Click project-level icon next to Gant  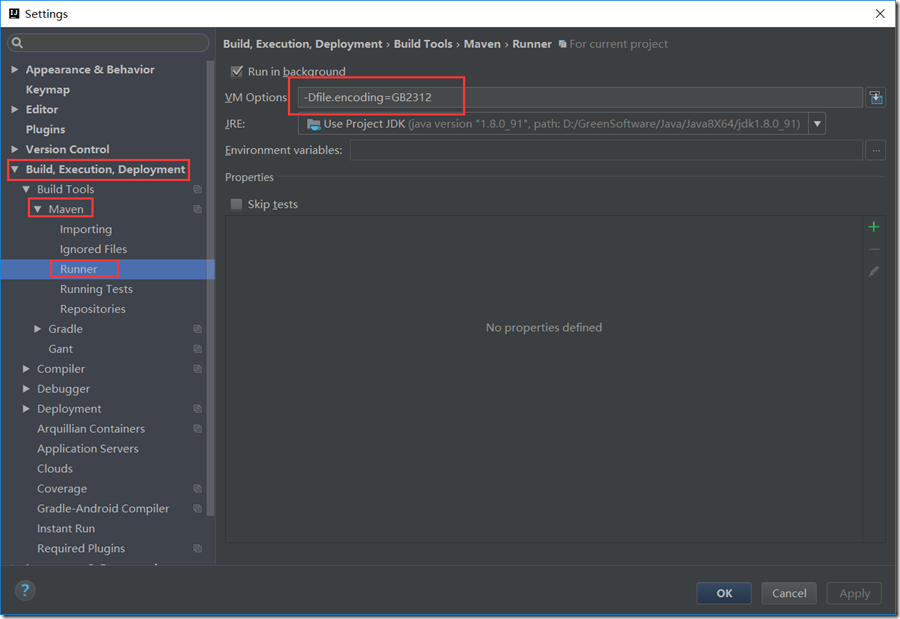(x=197, y=349)
